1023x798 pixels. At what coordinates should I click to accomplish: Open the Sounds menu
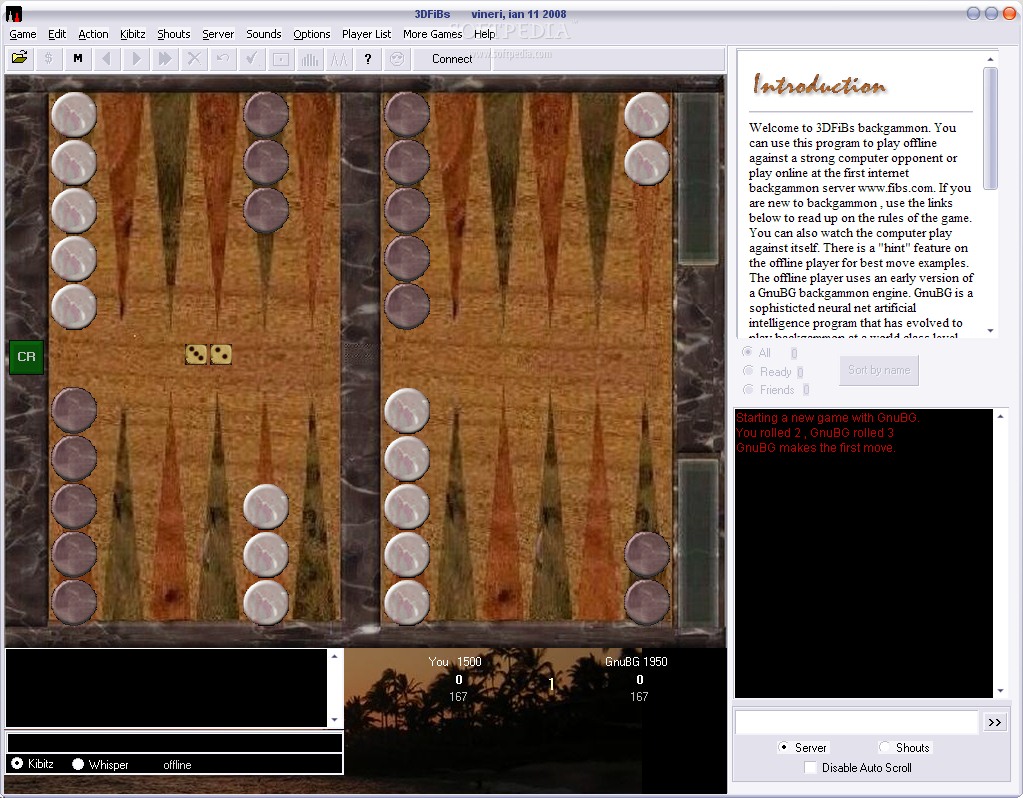tap(264, 34)
